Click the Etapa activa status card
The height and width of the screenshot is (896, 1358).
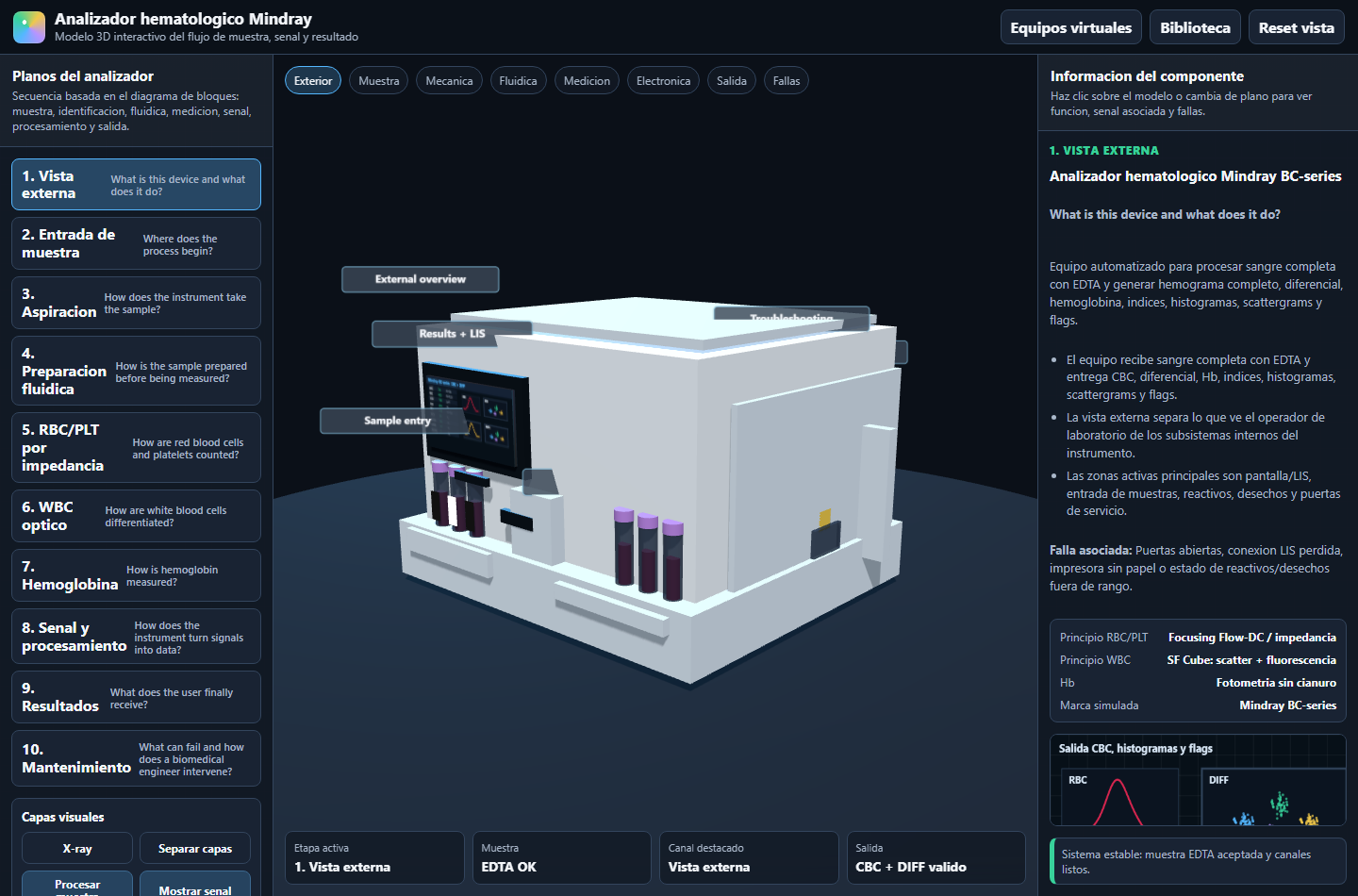click(374, 857)
